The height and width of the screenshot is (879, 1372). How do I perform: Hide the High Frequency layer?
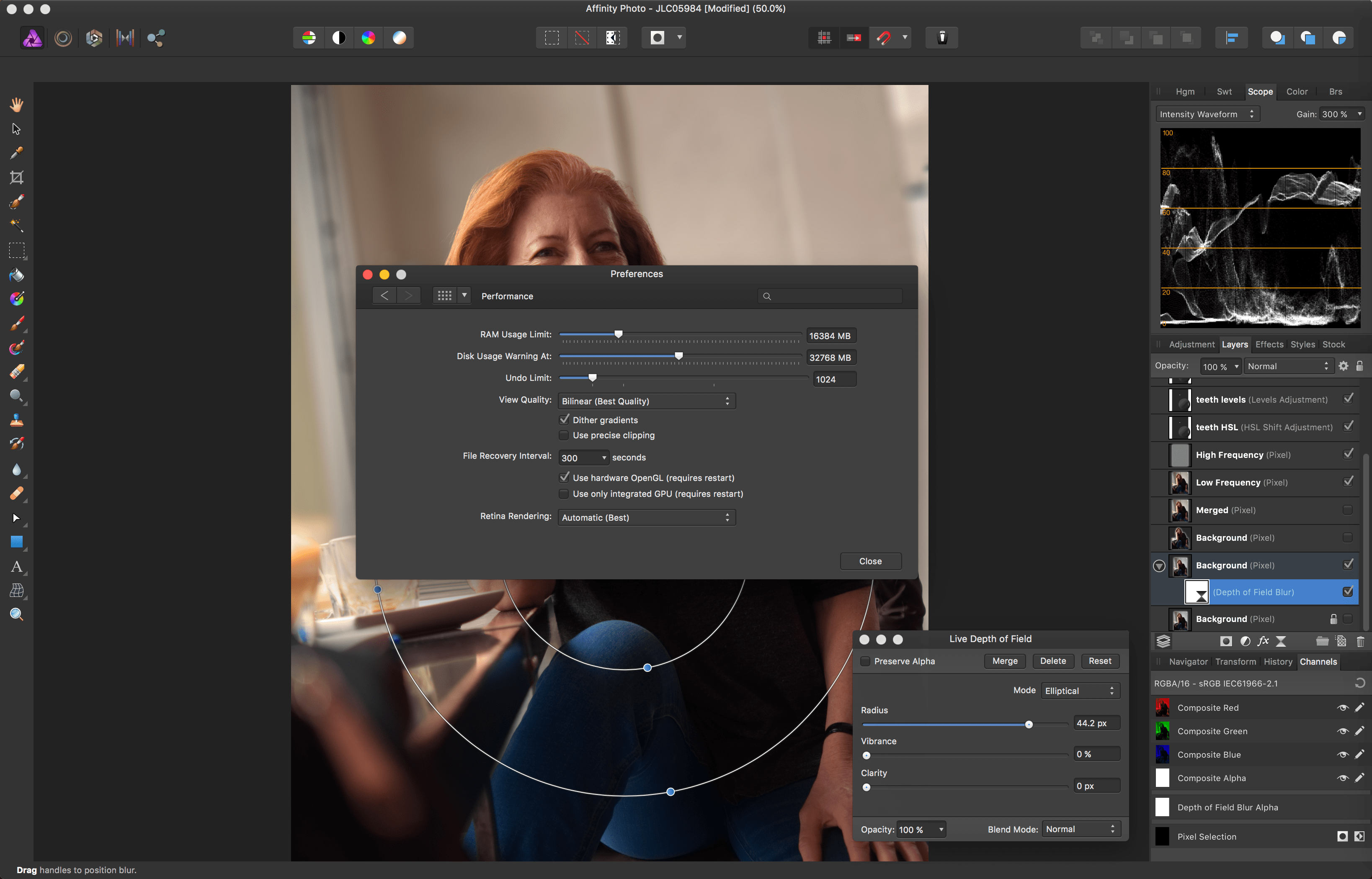1348,453
